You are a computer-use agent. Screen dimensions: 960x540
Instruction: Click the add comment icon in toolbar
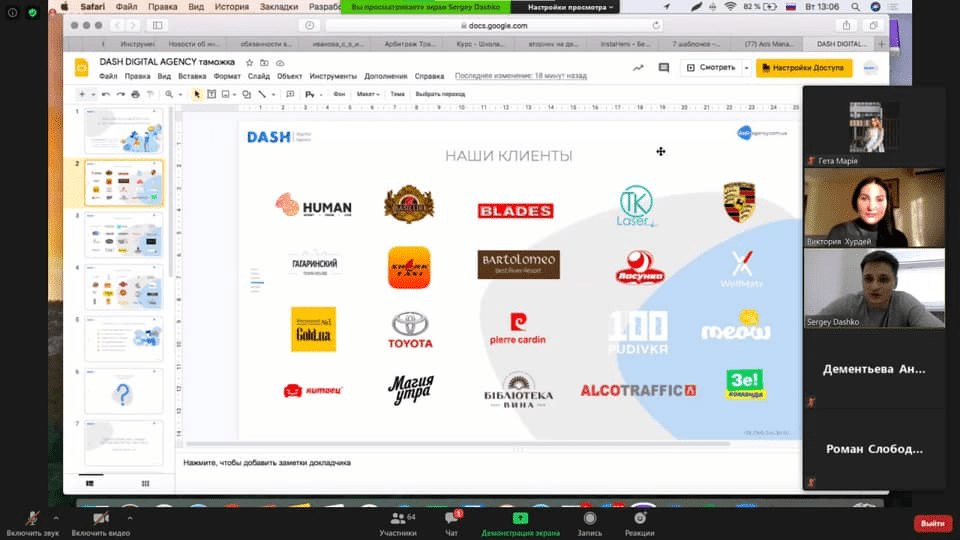290,94
